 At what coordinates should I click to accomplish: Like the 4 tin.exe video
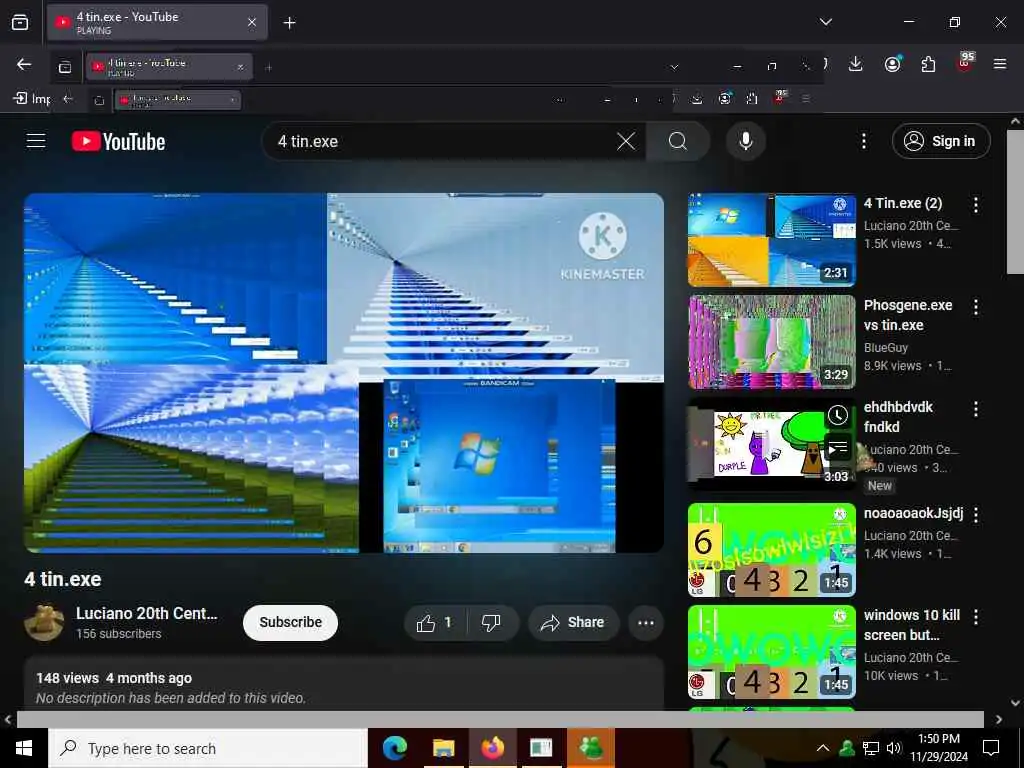pyautogui.click(x=435, y=623)
